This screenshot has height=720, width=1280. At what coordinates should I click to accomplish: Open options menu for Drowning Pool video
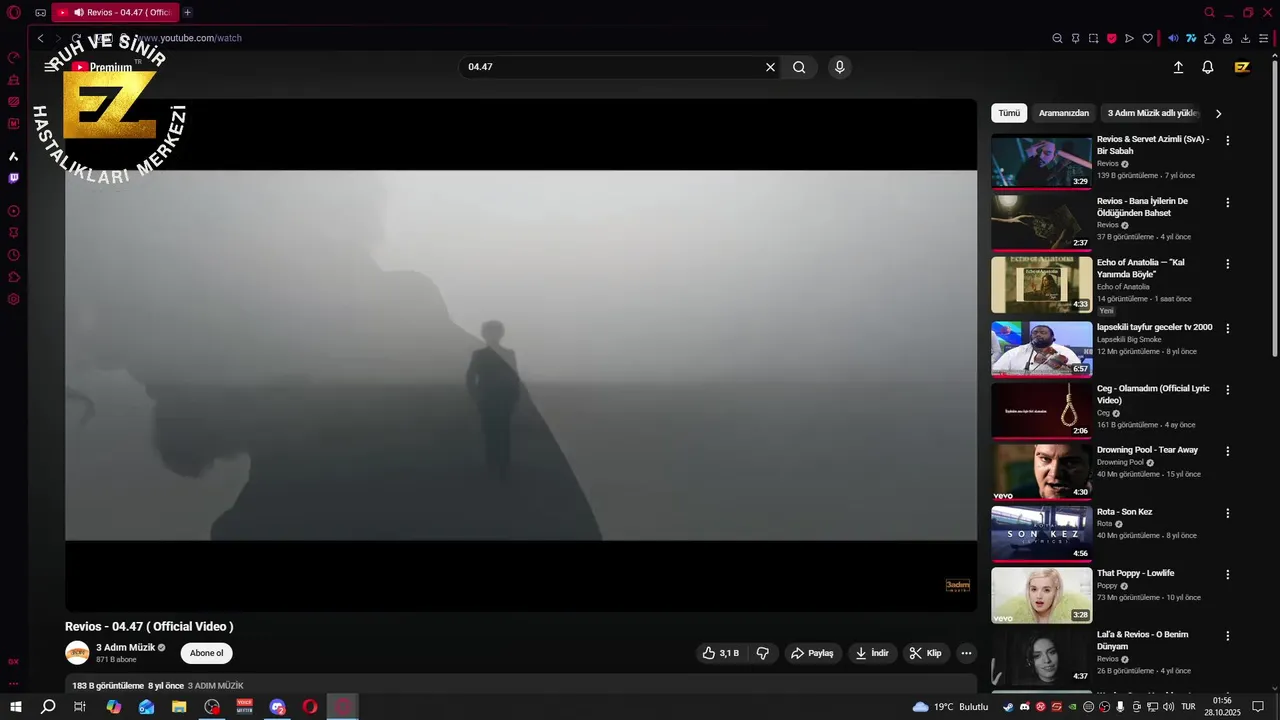point(1228,451)
